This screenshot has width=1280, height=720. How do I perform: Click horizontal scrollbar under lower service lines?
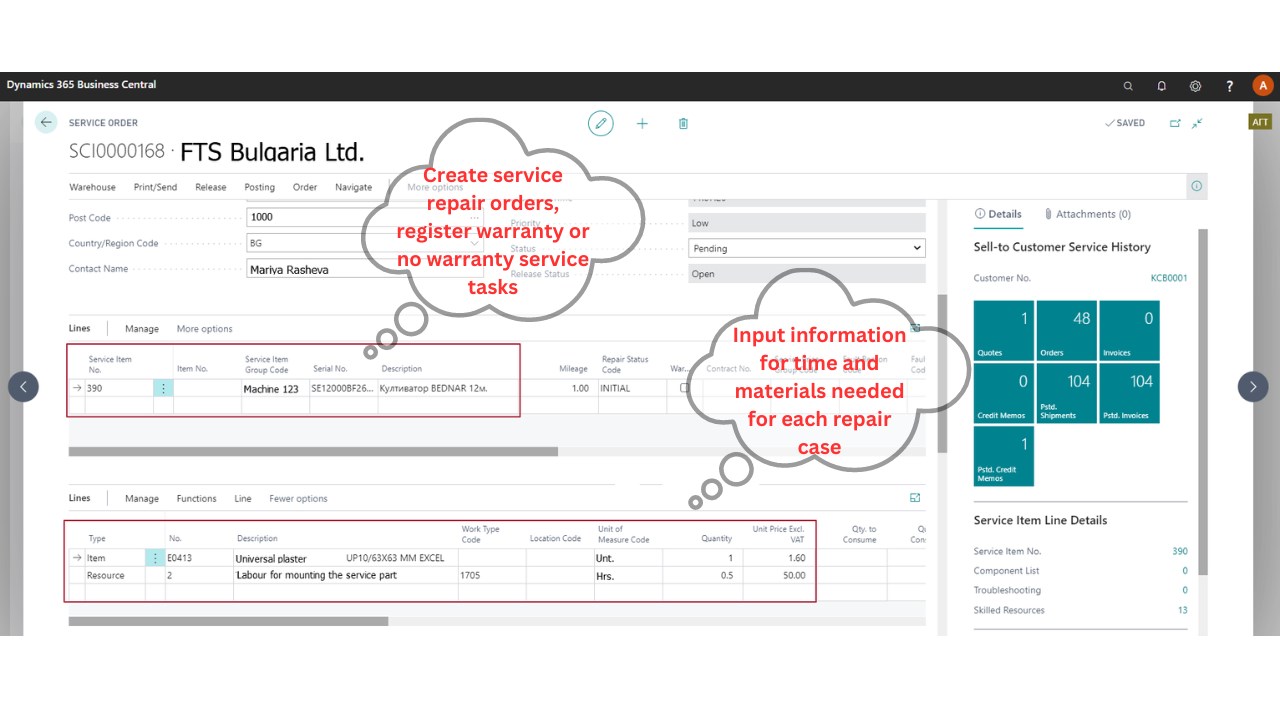tap(228, 621)
